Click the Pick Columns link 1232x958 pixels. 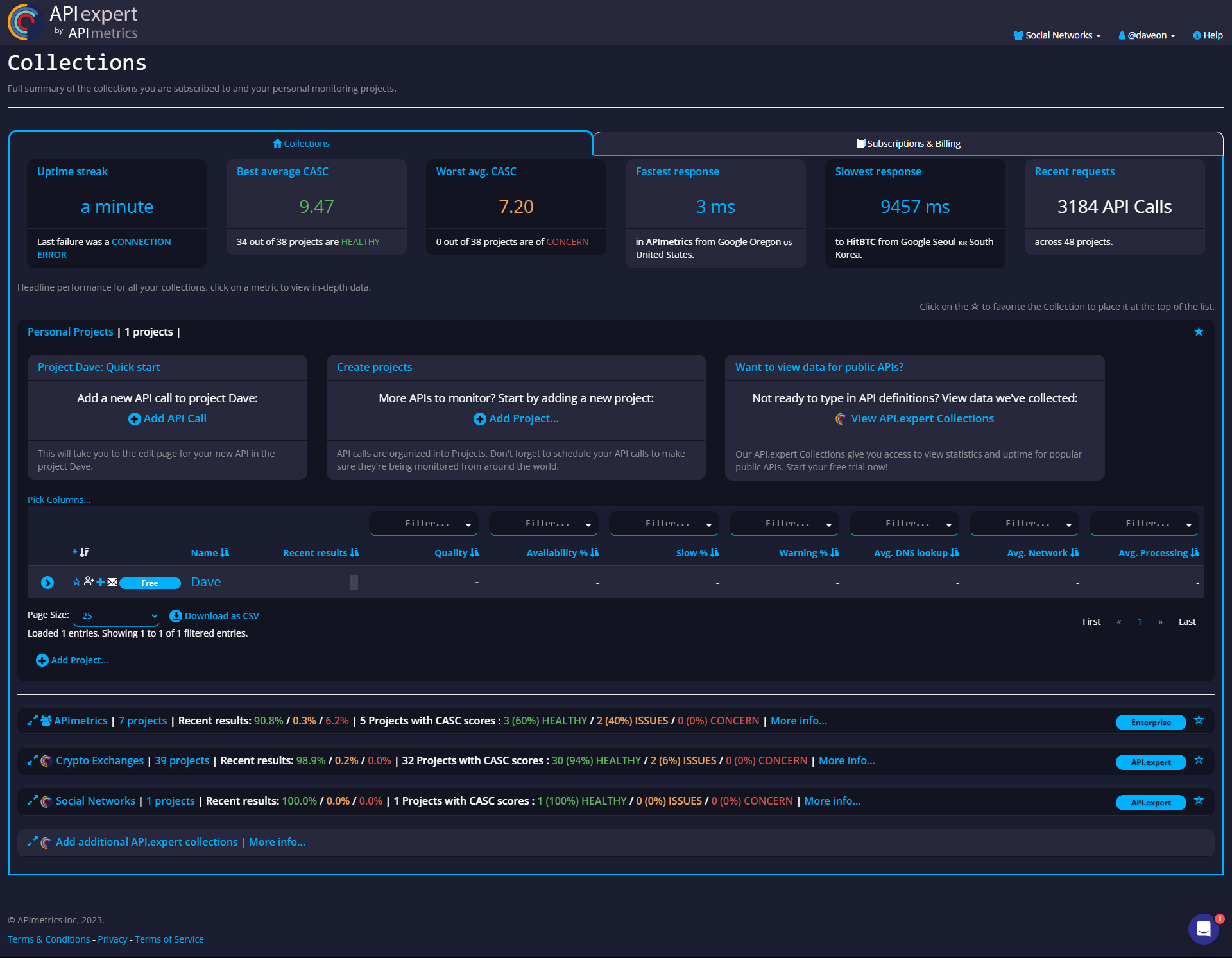click(58, 500)
